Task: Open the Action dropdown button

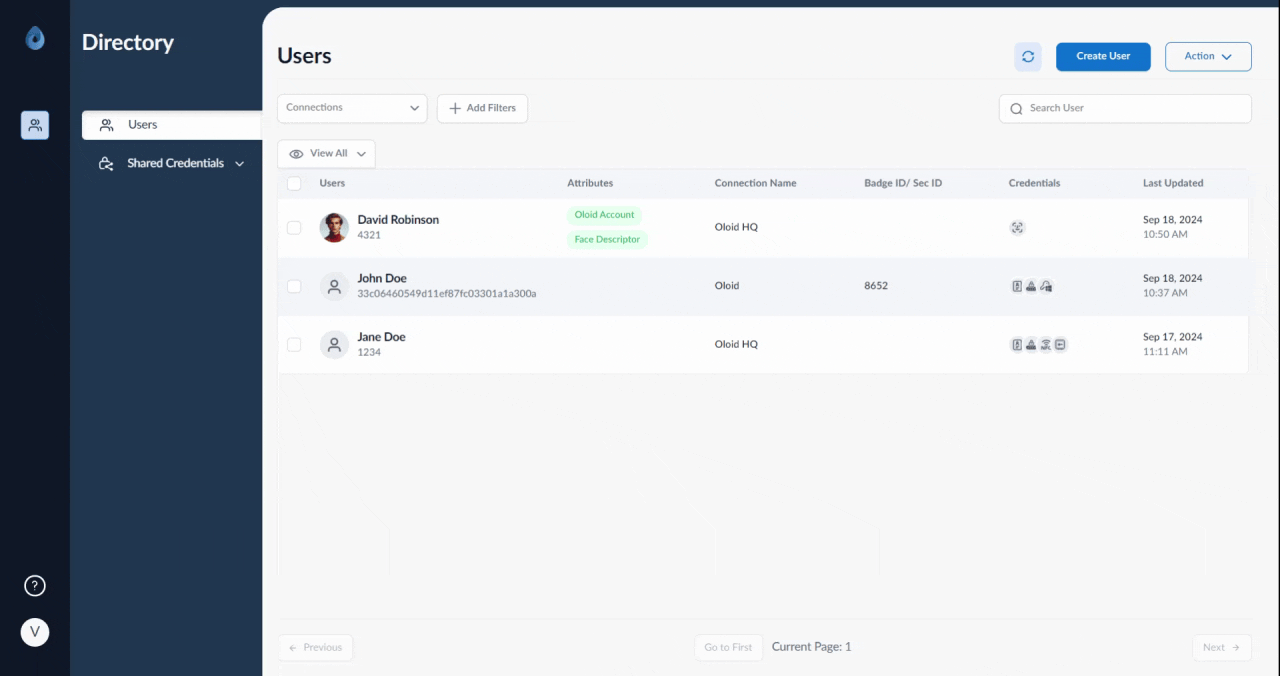Action: pos(1208,57)
